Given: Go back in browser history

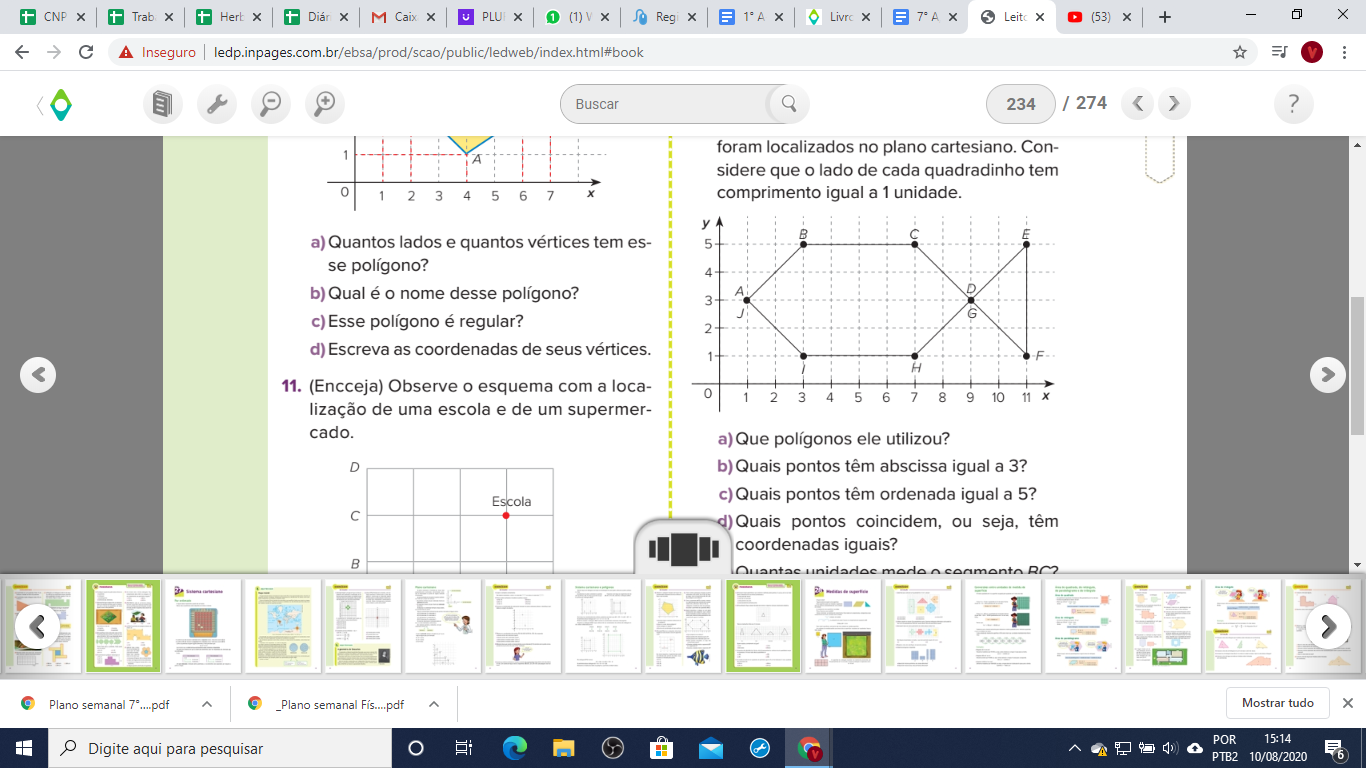Looking at the screenshot, I should click(x=22, y=52).
